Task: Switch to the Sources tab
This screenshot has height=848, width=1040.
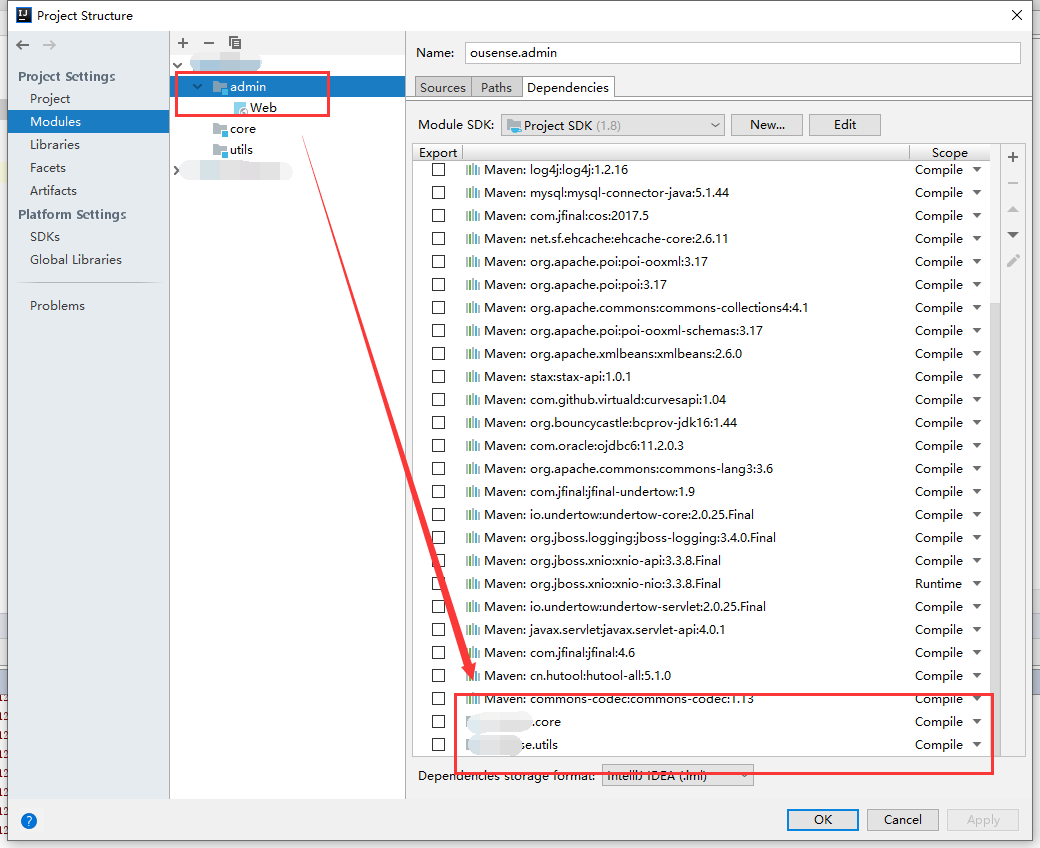Action: click(x=442, y=87)
